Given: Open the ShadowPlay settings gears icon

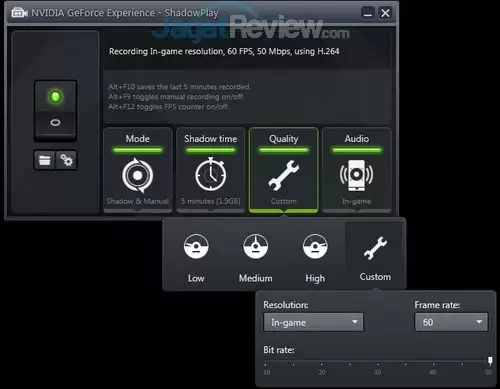Looking at the screenshot, I should tap(66, 160).
